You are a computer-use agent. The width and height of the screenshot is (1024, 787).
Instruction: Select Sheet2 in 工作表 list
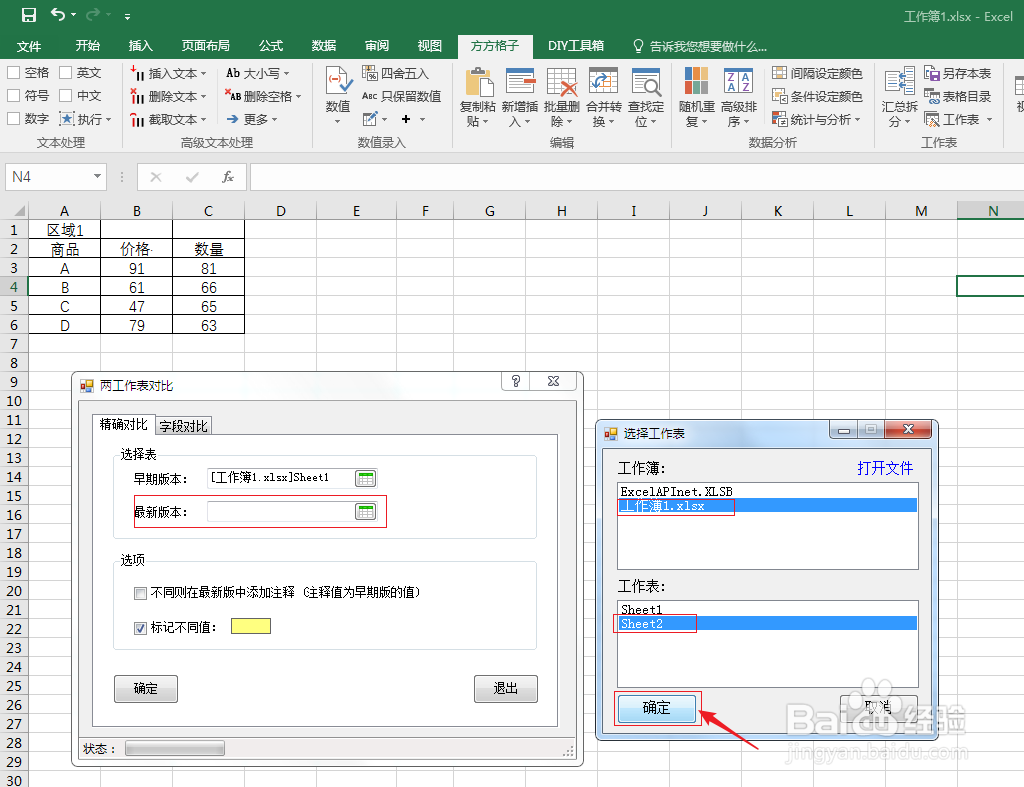(x=767, y=624)
